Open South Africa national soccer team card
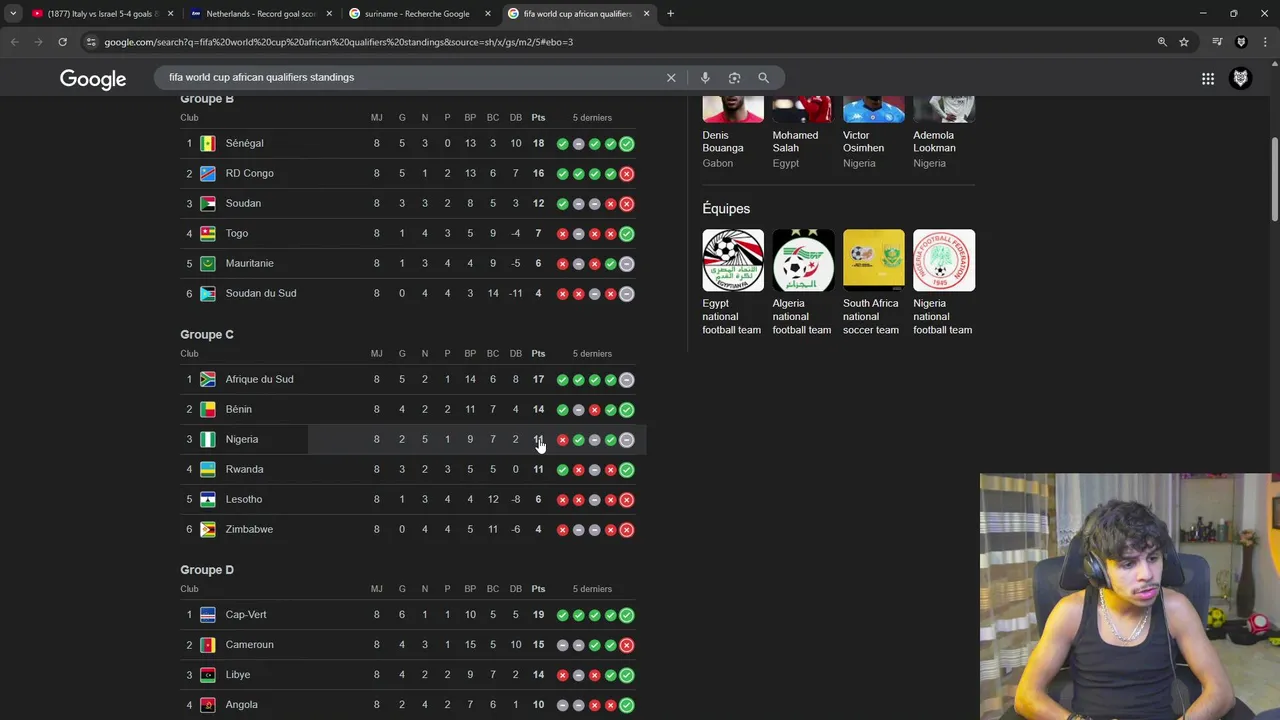Image resolution: width=1280 pixels, height=720 pixels. pos(873,283)
